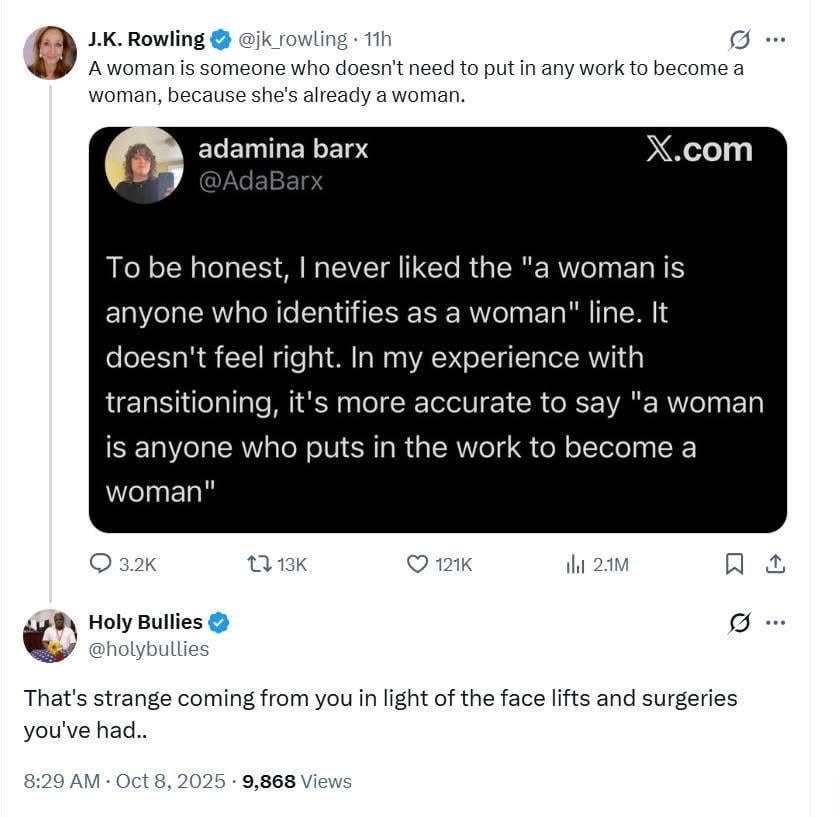
Task: Click the Grok icon on Rowling's post
Action: pos(739,40)
